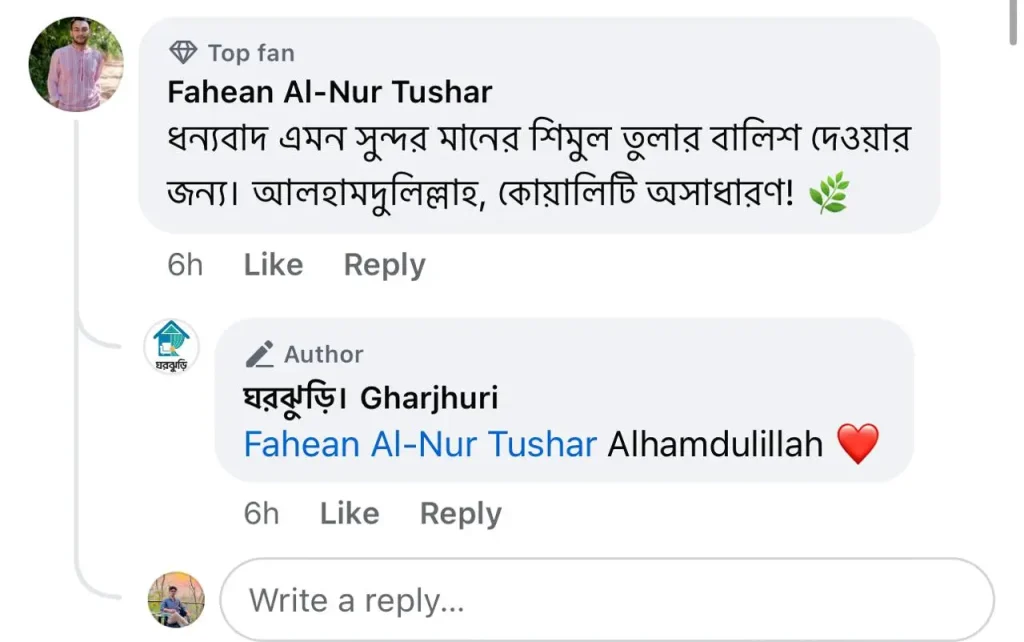This screenshot has height=642, width=1024.
Task: Click the blue Fahean Al-Nur Tushar mention
Action: [x=420, y=444]
